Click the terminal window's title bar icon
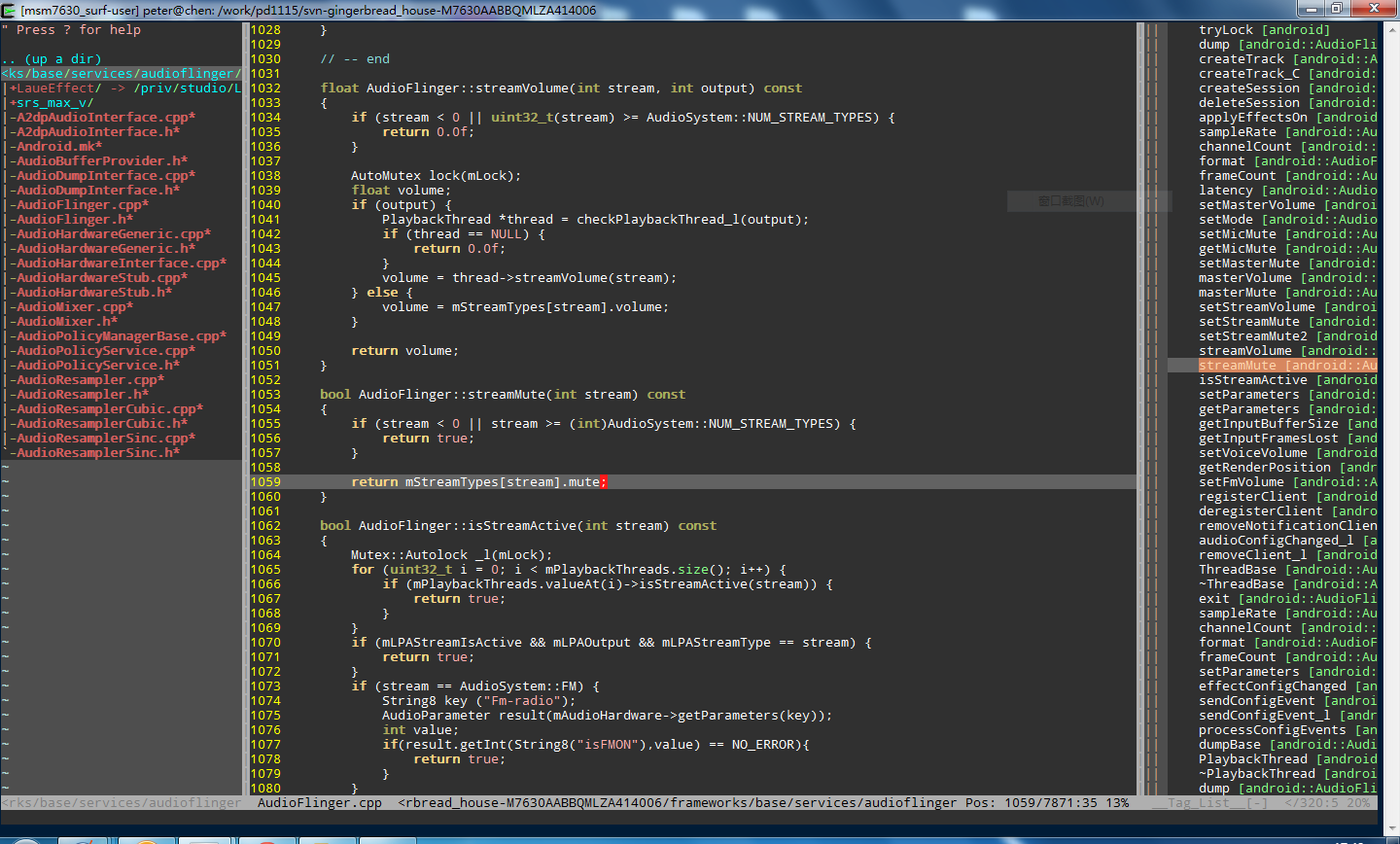 pyautogui.click(x=11, y=10)
